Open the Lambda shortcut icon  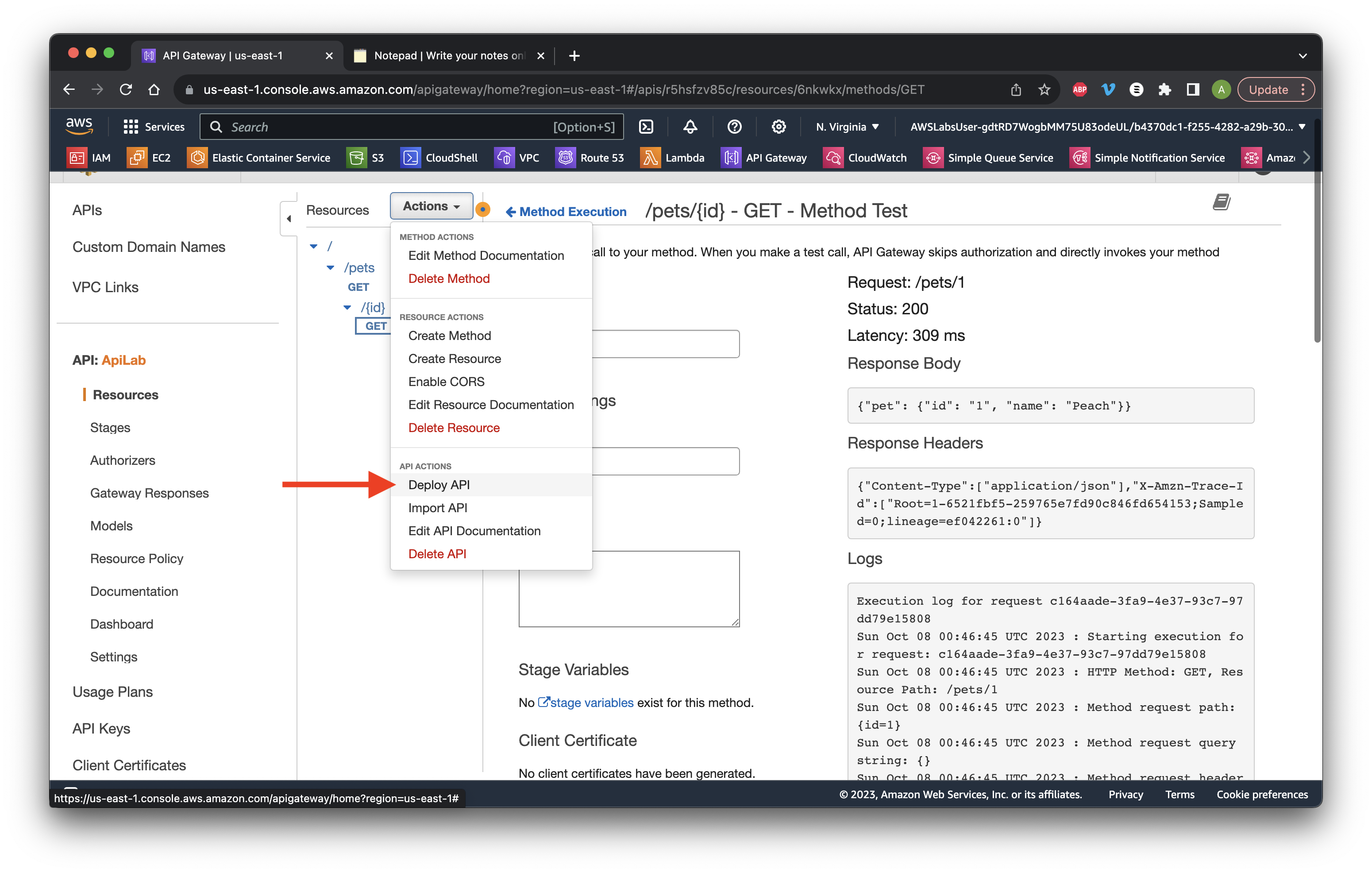pos(650,158)
